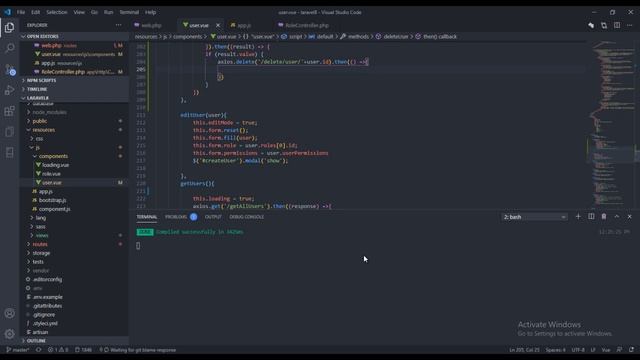The image size is (640, 360).
Task: Click the Vue language mode in status bar
Action: point(606,350)
